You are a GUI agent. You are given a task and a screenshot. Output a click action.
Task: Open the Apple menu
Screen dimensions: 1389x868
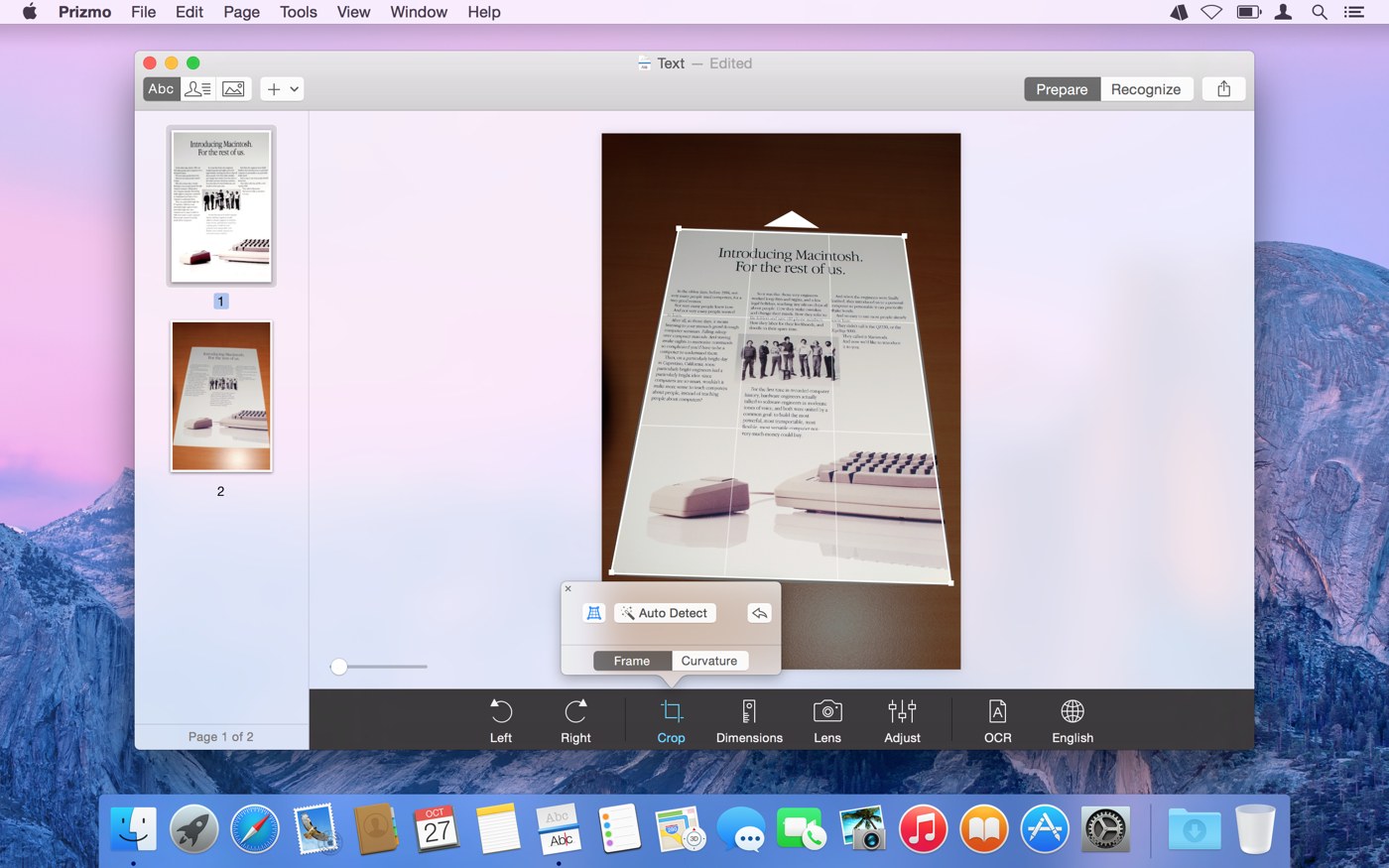[30, 12]
